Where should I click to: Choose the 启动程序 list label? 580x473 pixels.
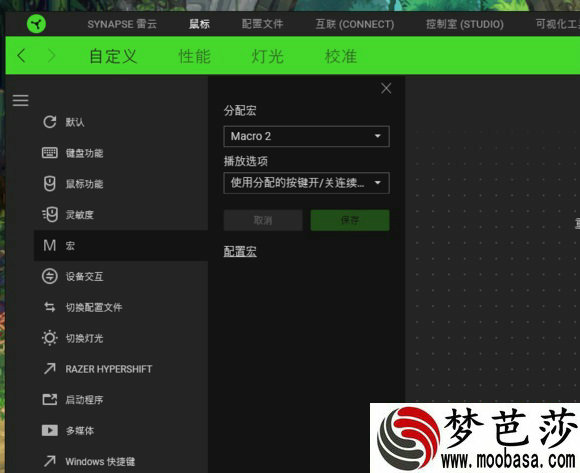pyautogui.click(x=84, y=399)
